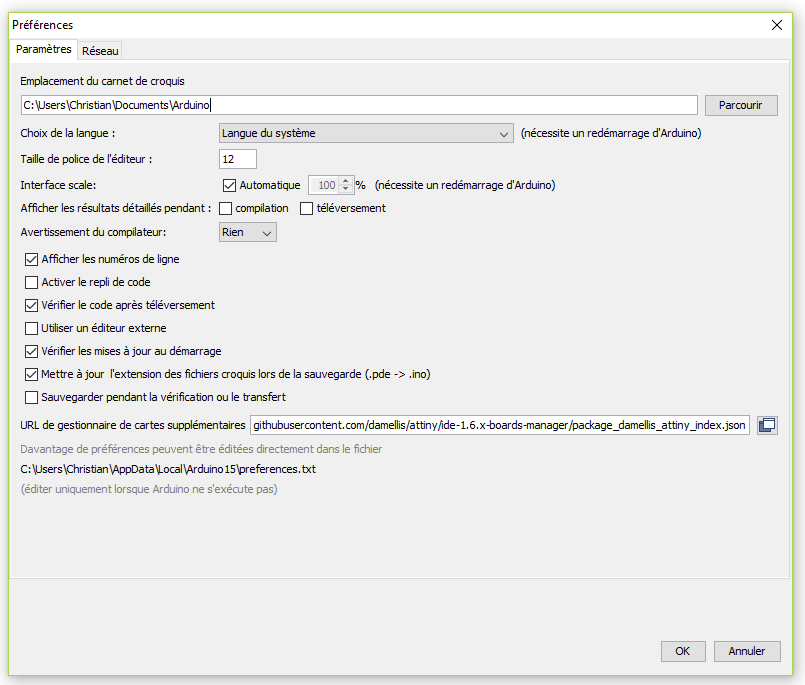Click the additional boards manager URL field
805x685 pixels.
tap(500, 425)
